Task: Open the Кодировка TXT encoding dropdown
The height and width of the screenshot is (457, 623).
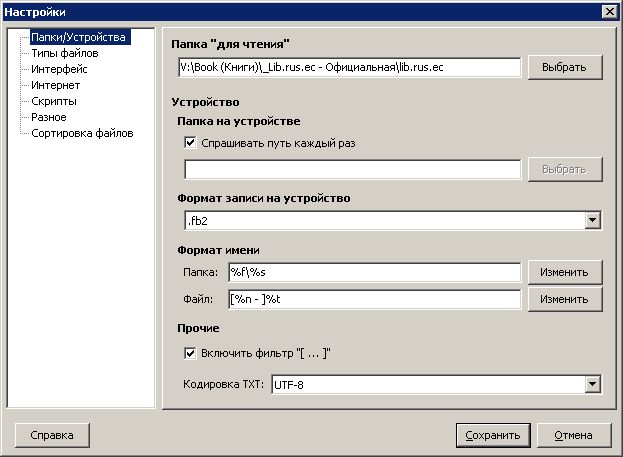Action: coord(592,384)
